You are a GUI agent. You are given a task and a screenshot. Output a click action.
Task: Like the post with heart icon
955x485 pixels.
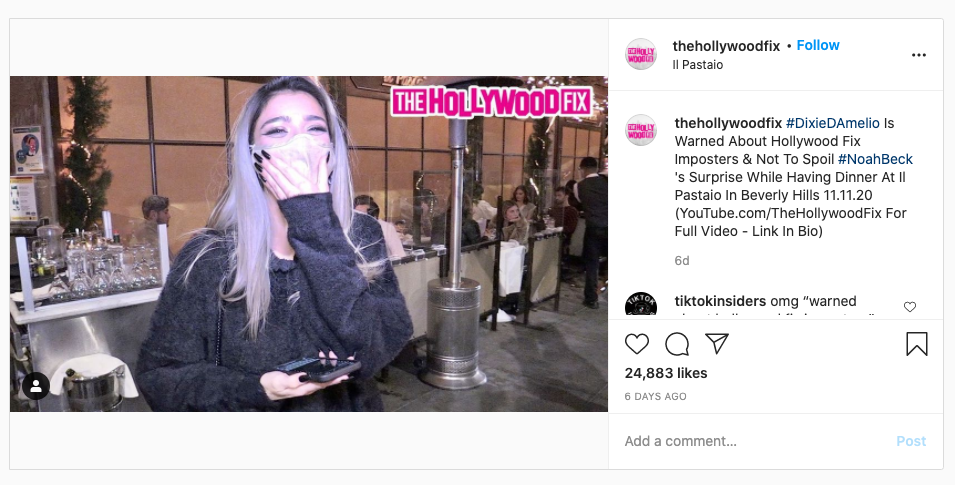point(637,344)
